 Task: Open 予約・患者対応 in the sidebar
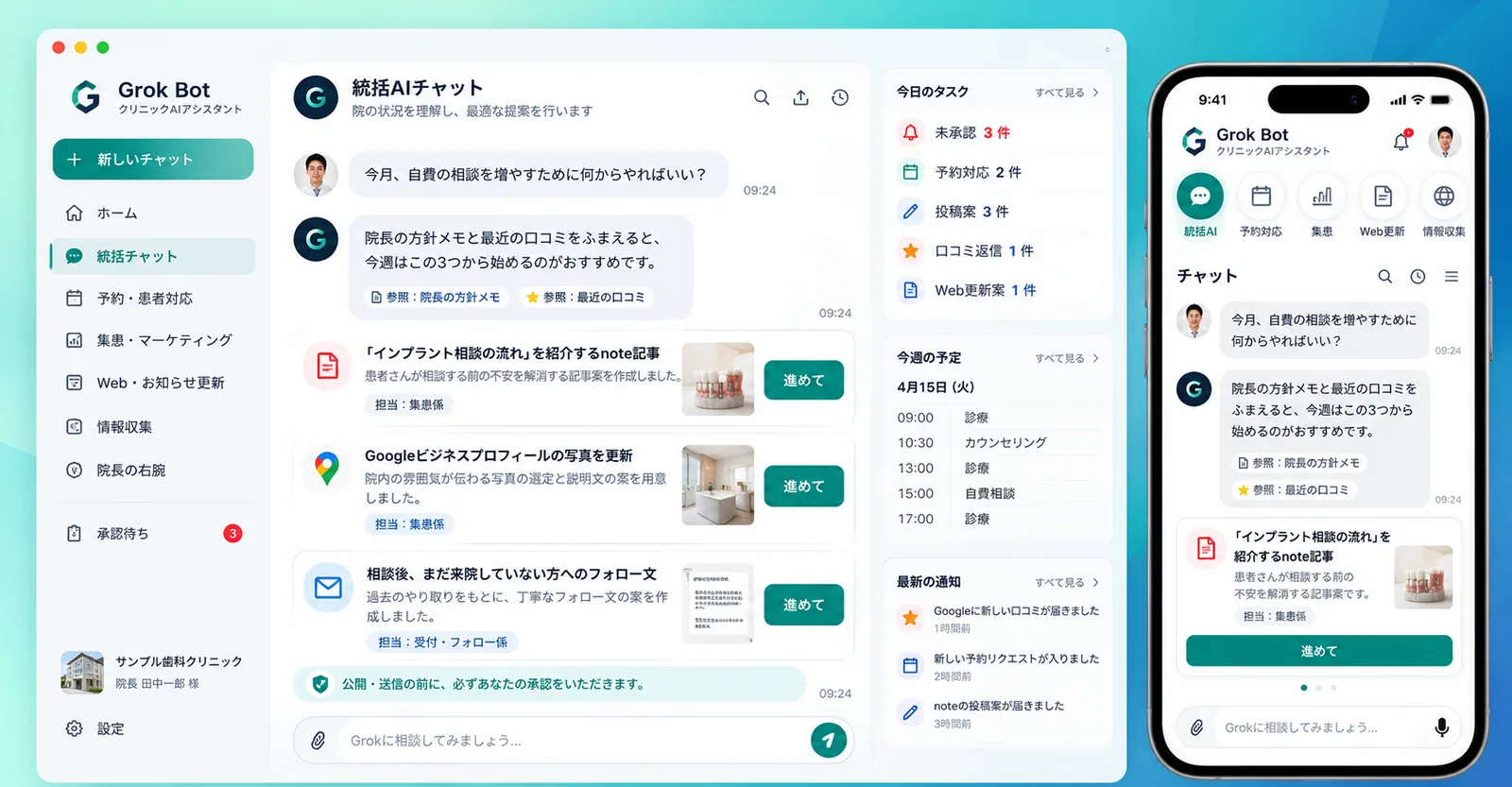pyautogui.click(x=153, y=299)
